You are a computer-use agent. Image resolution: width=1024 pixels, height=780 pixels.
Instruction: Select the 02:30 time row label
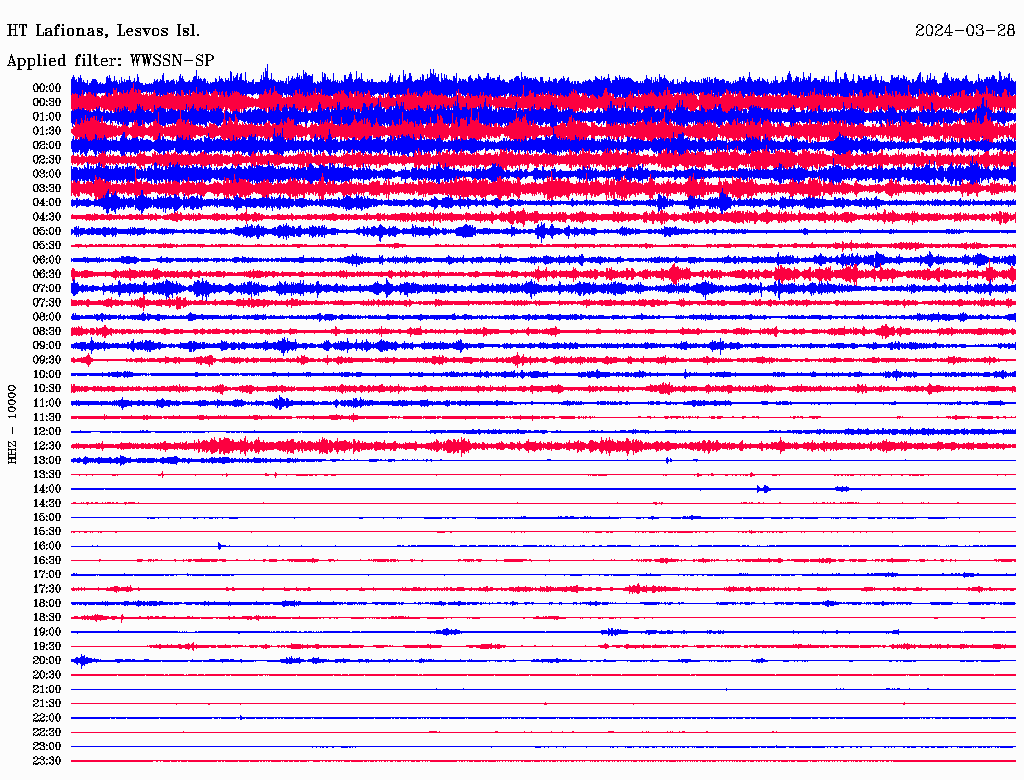[47, 160]
